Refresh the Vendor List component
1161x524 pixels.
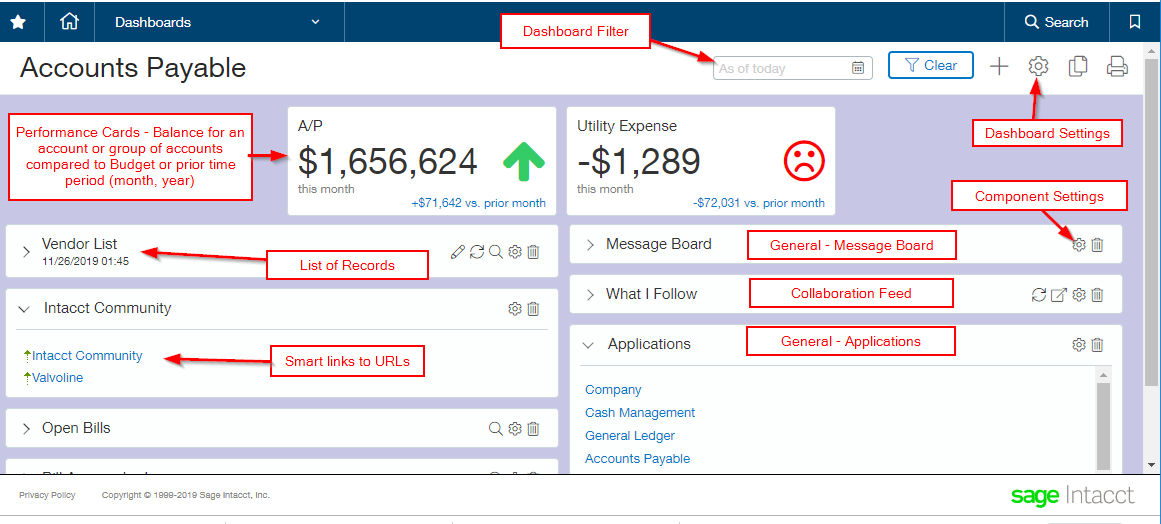[x=477, y=252]
